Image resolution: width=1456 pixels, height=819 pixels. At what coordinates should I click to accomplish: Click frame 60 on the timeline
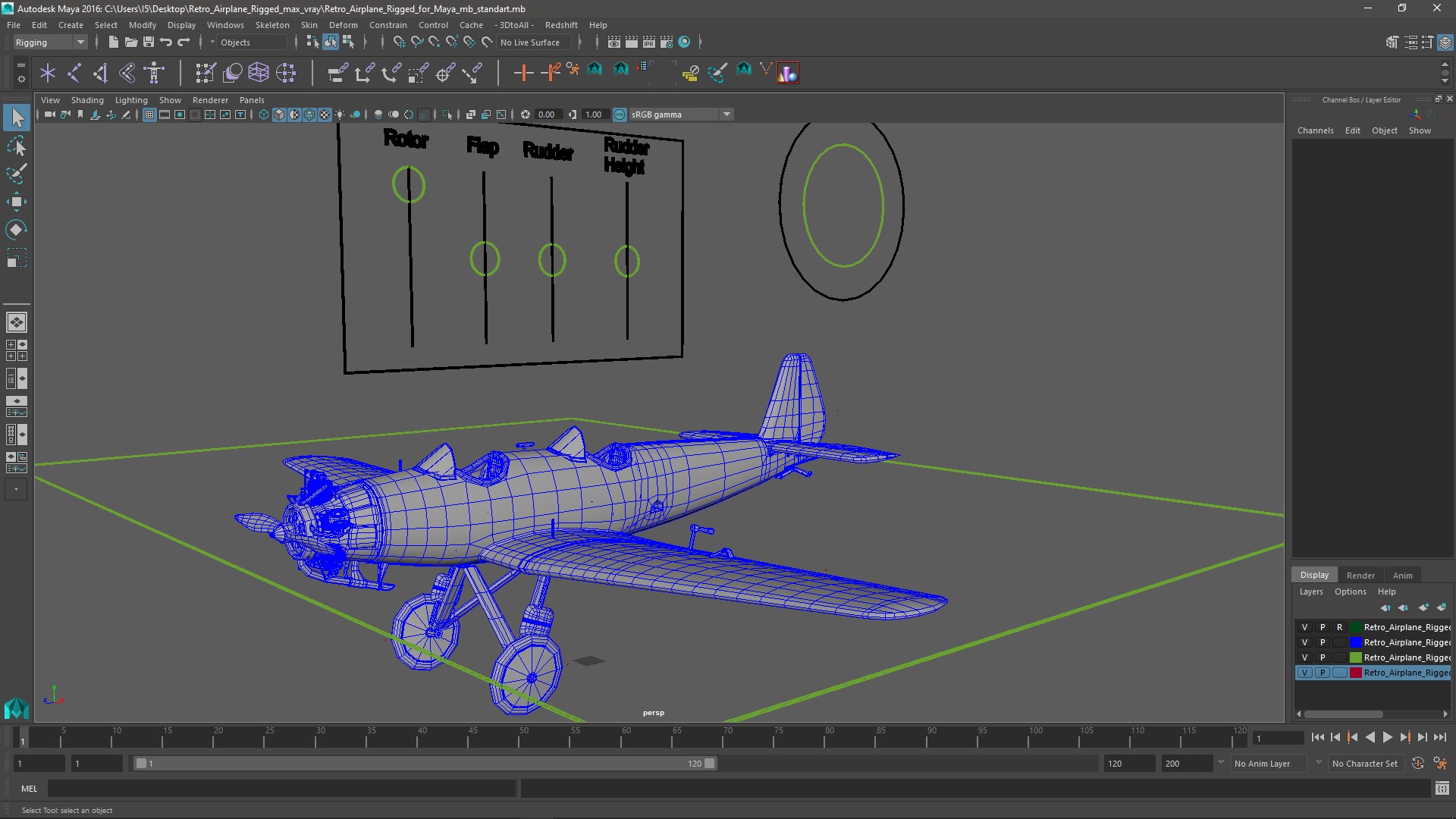pyautogui.click(x=626, y=737)
